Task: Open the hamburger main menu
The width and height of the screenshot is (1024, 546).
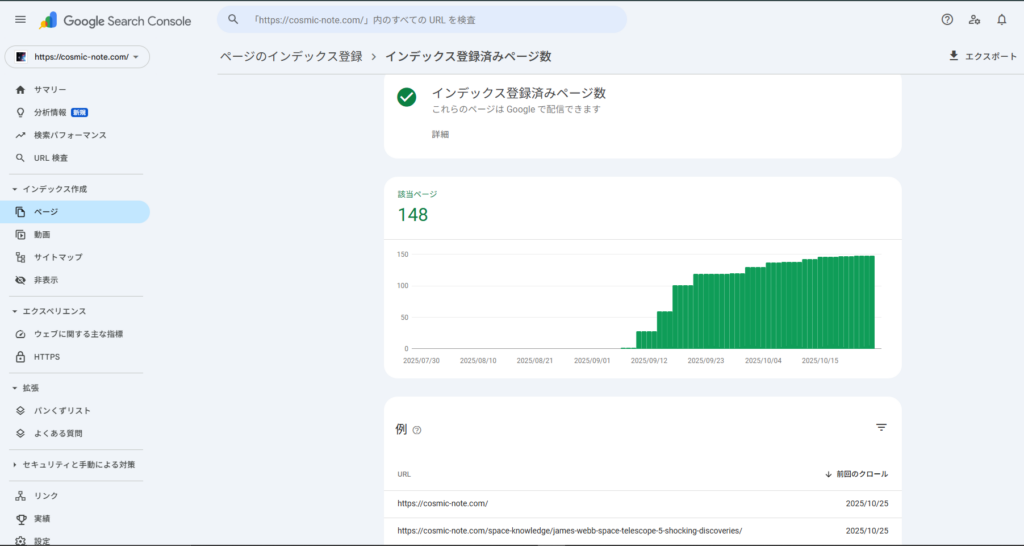Action: [20, 20]
